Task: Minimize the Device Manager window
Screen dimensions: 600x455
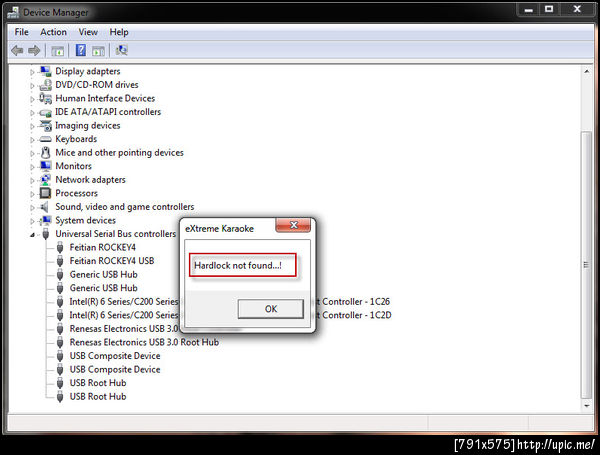Action: tap(529, 9)
